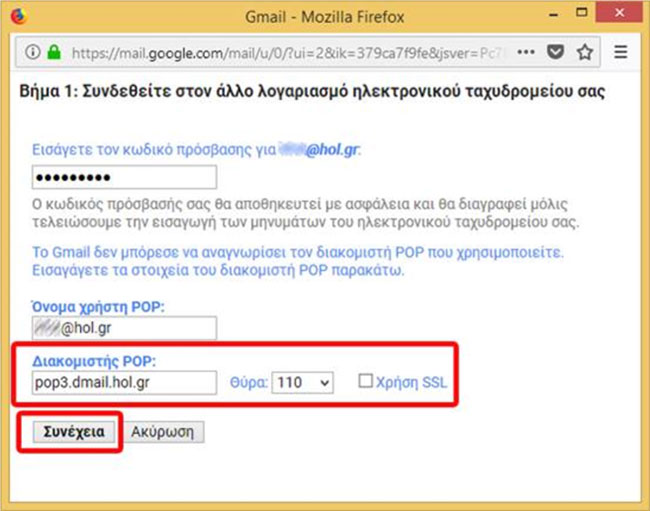Click the Χρήση SSL label text
The image size is (650, 511).
[x=411, y=382]
